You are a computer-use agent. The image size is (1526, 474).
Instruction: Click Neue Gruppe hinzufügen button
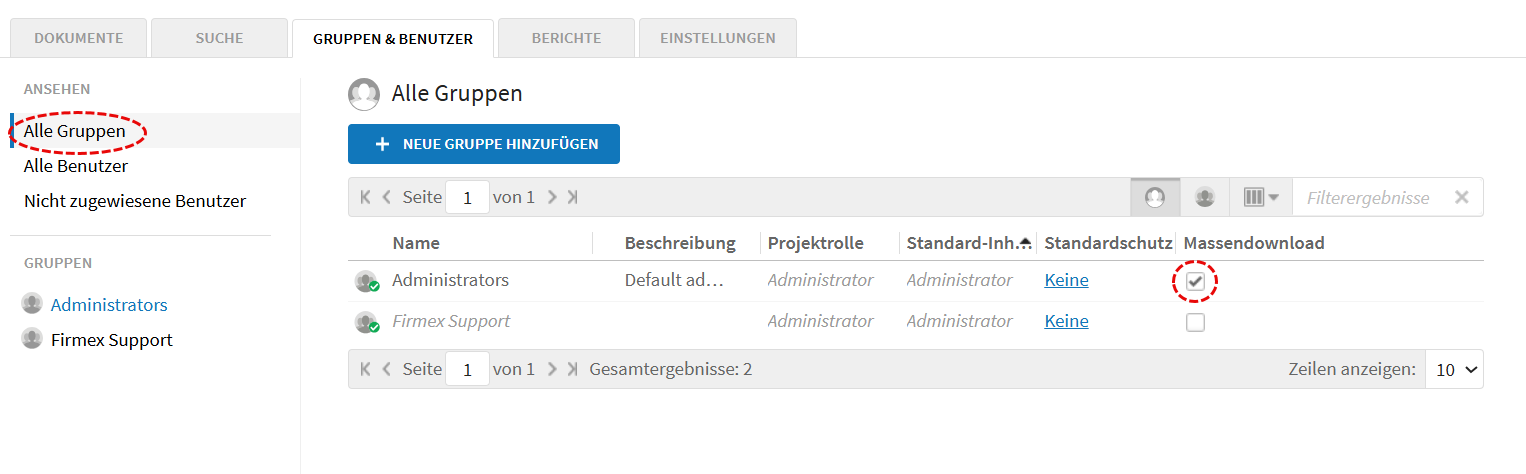coord(484,144)
